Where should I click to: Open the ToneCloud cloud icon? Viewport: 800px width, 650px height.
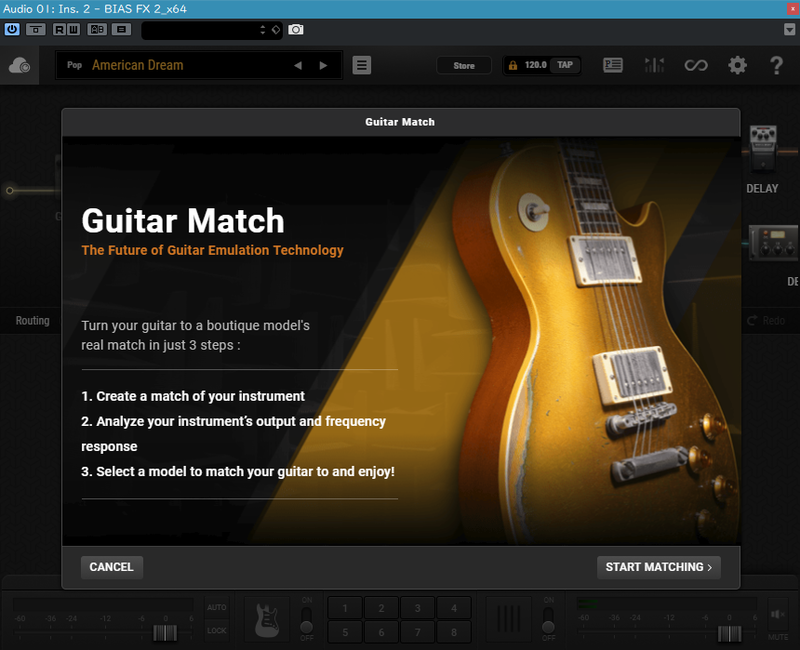[x=19, y=65]
